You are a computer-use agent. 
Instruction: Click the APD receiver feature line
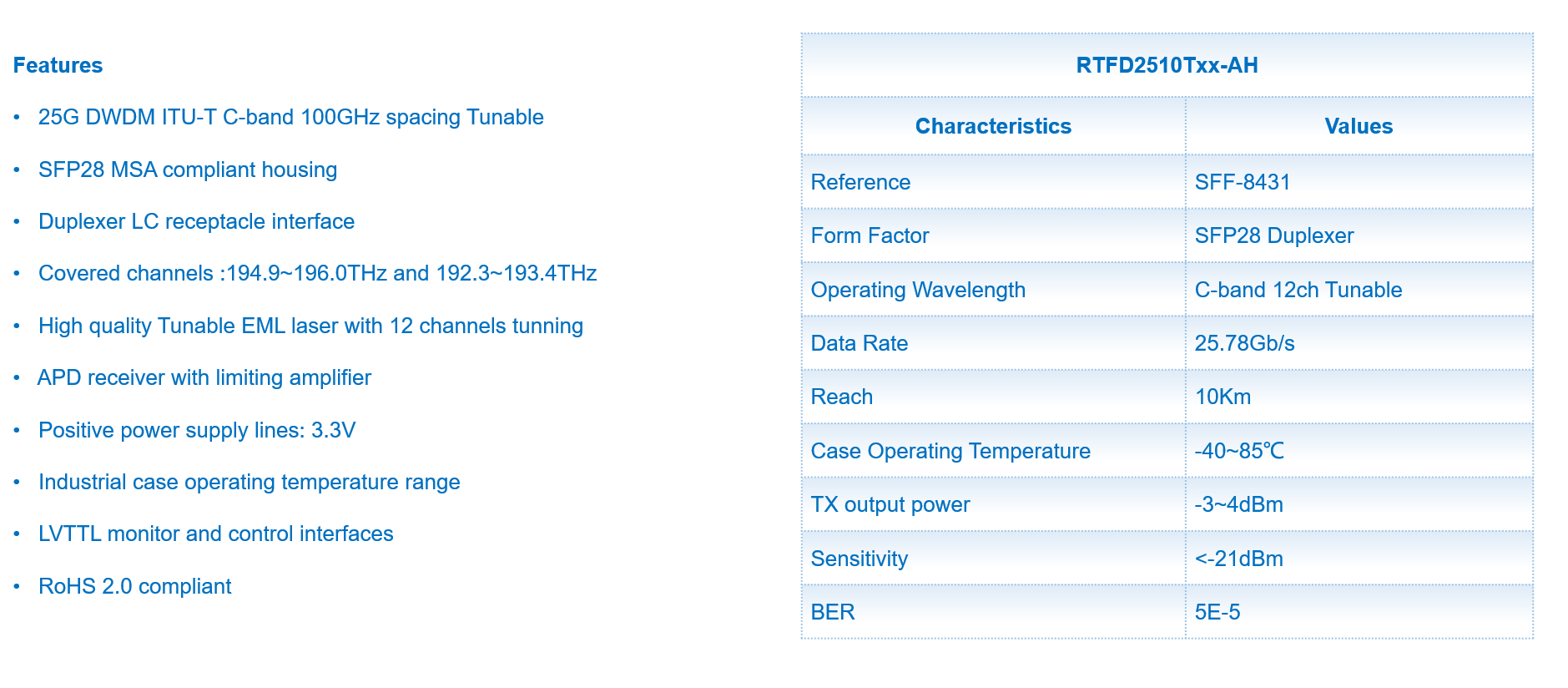204,377
